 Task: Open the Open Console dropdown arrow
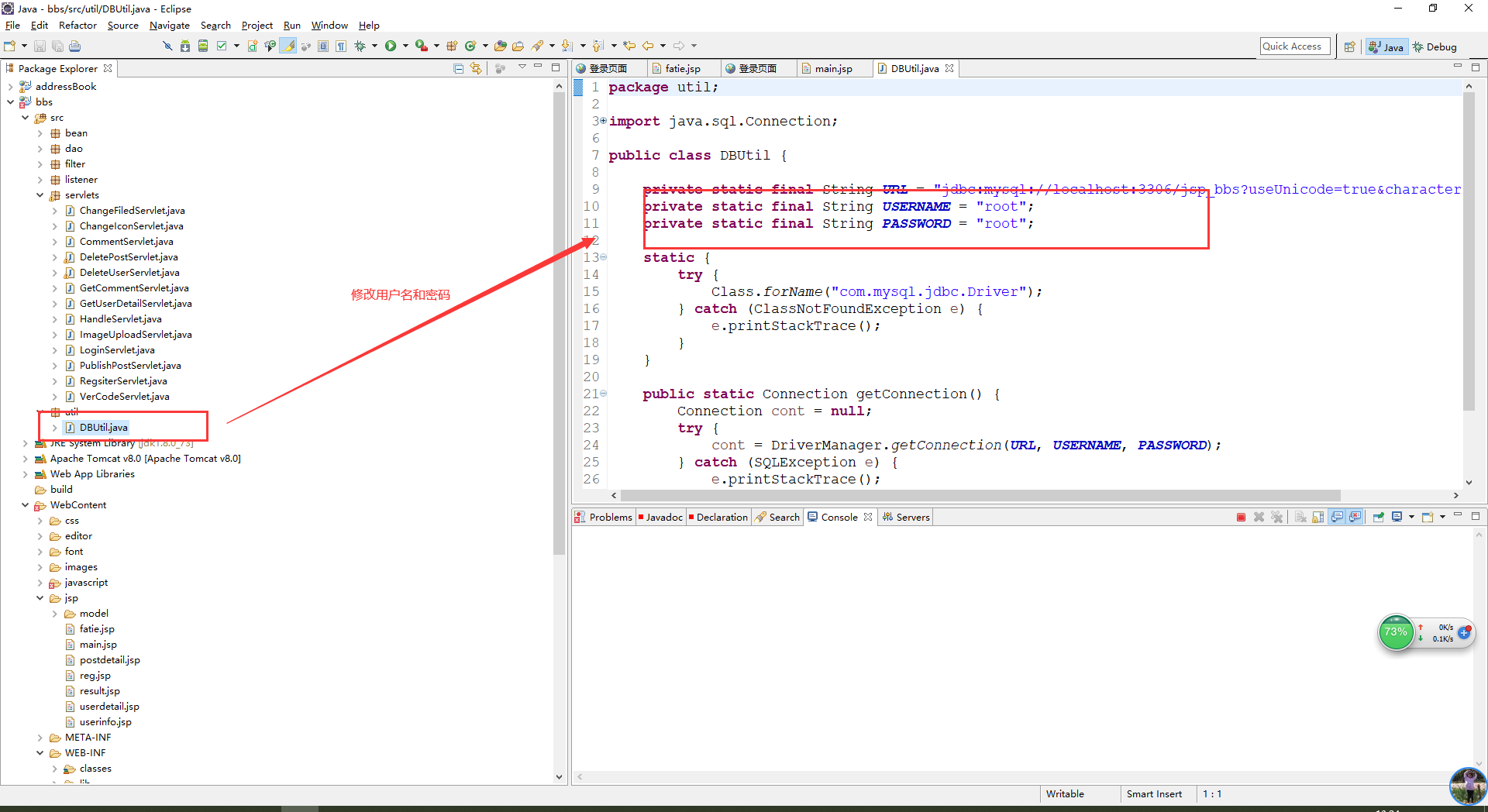coord(1443,517)
